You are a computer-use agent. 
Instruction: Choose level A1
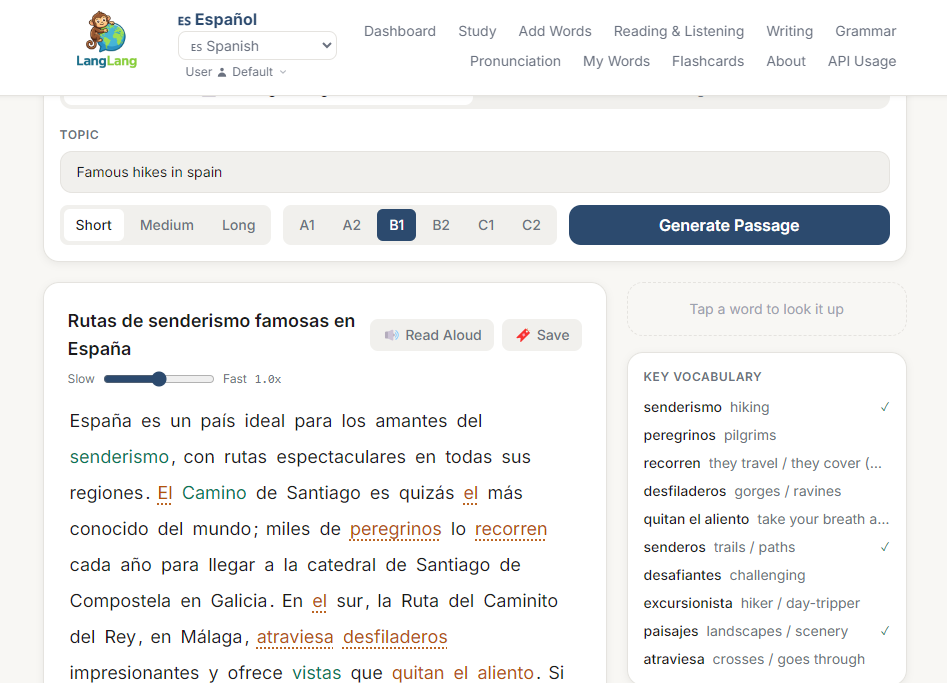tap(307, 225)
